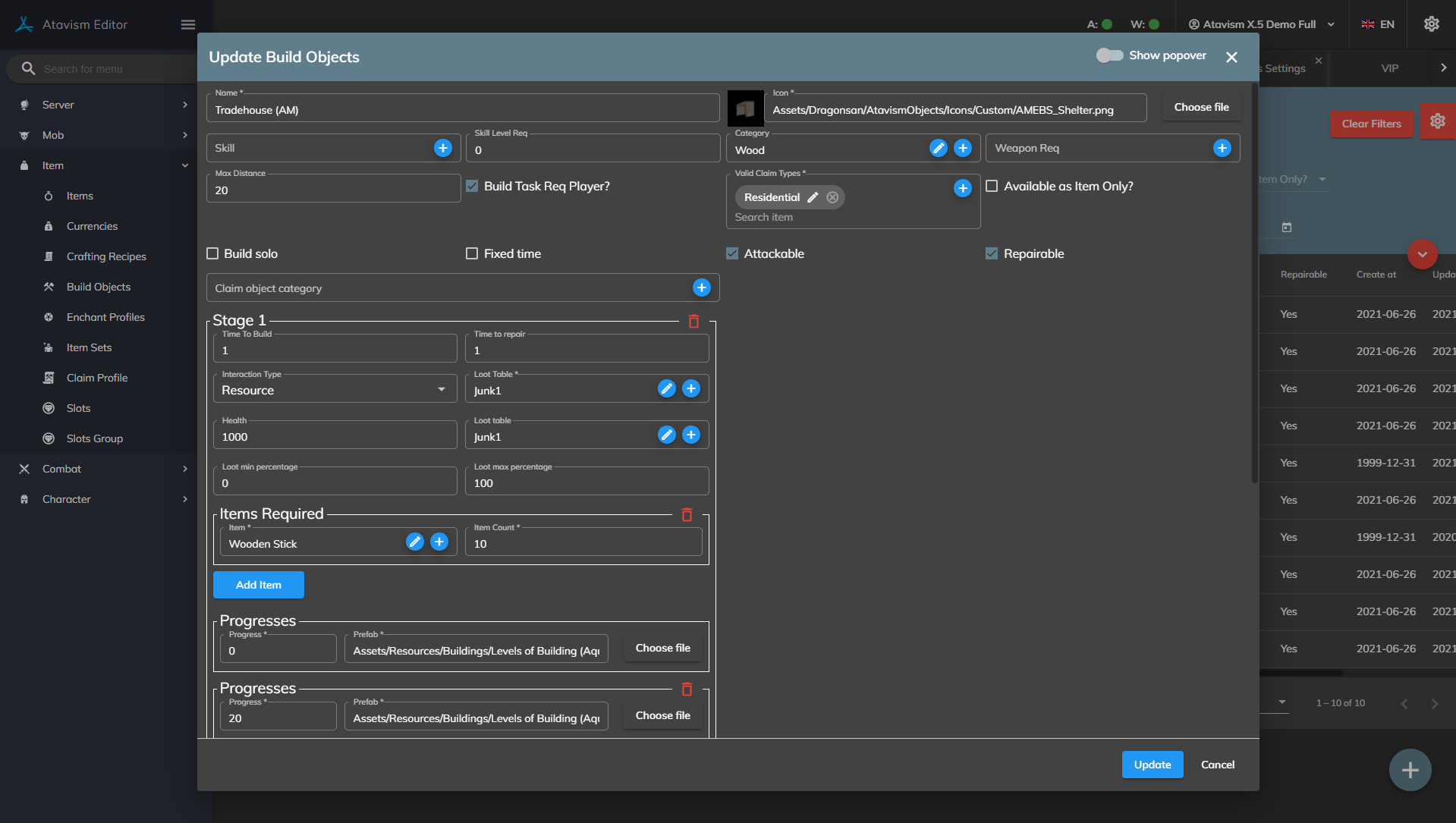Click the edit pencil on Category Wood

pyautogui.click(x=939, y=148)
